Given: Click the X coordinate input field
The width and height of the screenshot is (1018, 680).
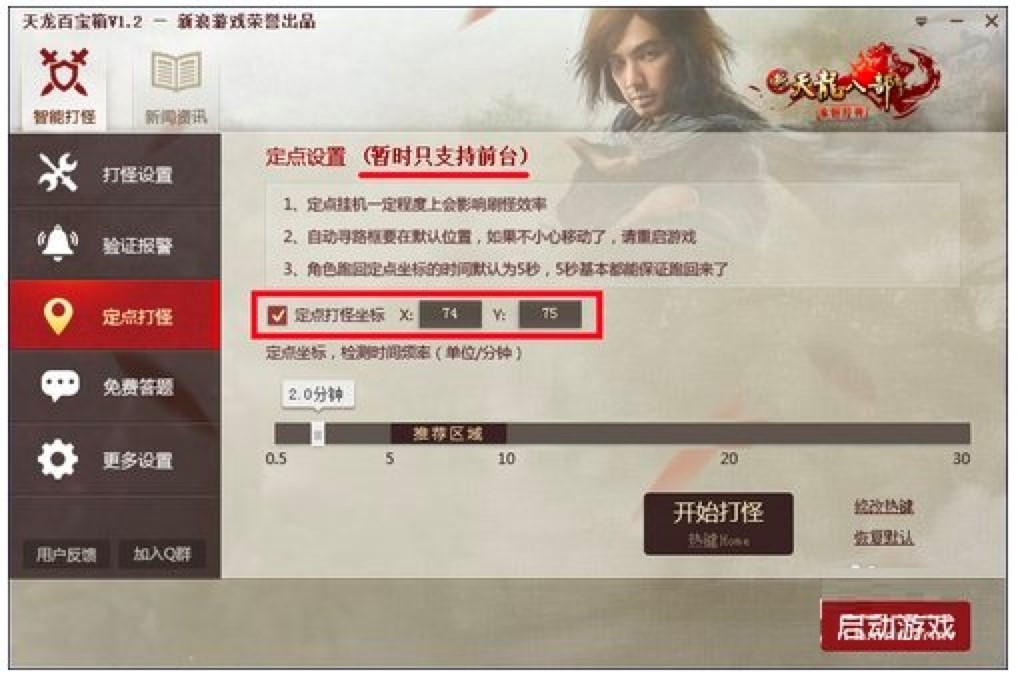Looking at the screenshot, I should pyautogui.click(x=451, y=314).
